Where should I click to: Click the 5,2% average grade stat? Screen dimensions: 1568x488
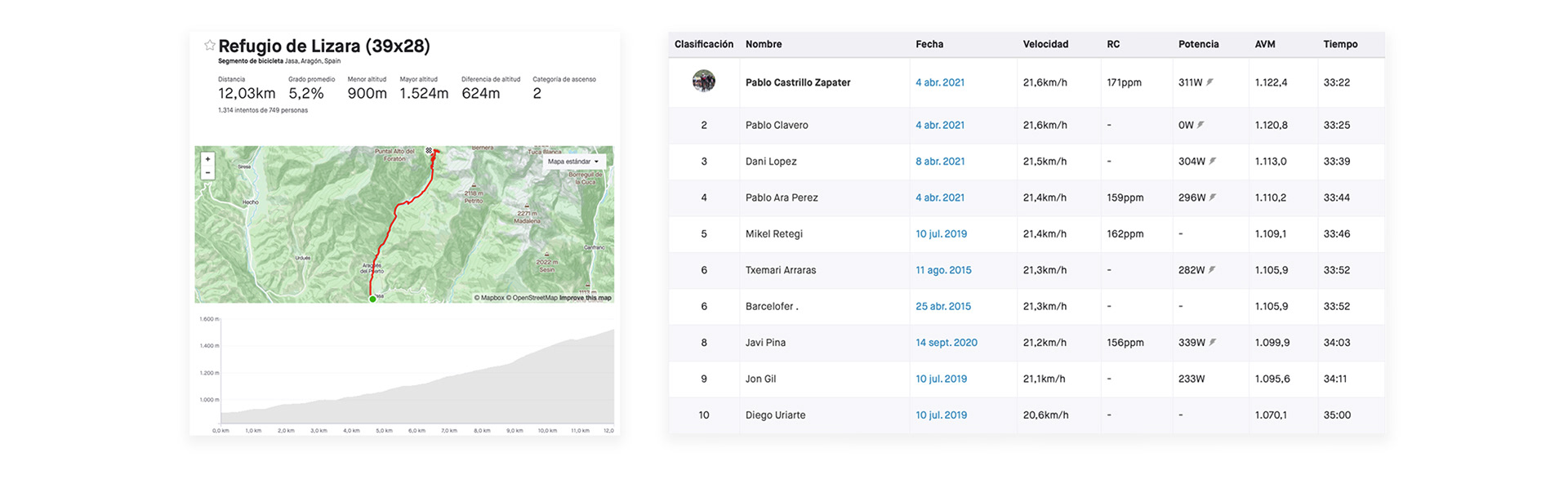click(x=306, y=94)
